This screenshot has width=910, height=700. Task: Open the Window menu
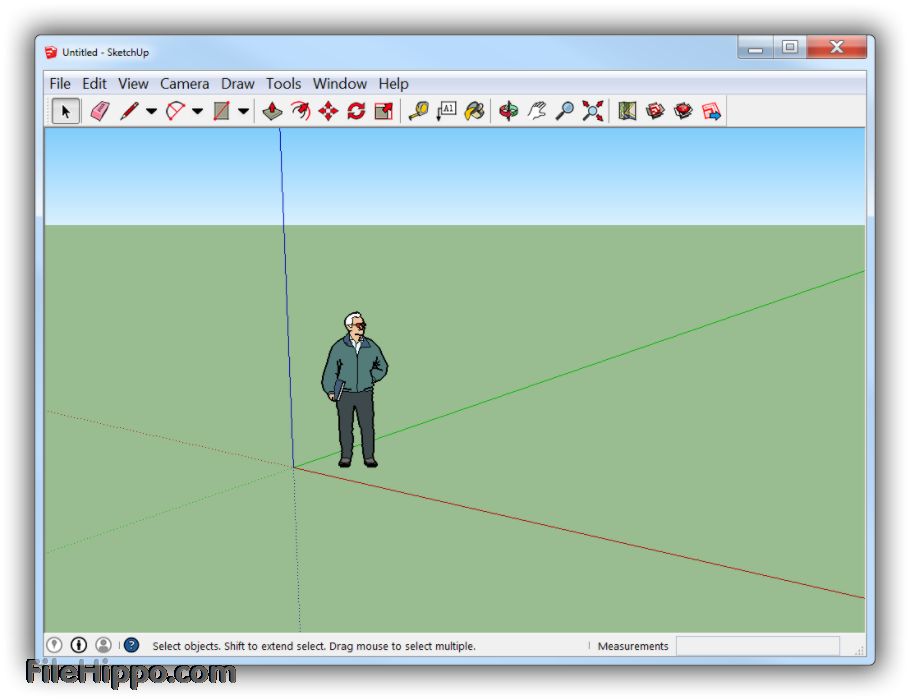coord(340,84)
